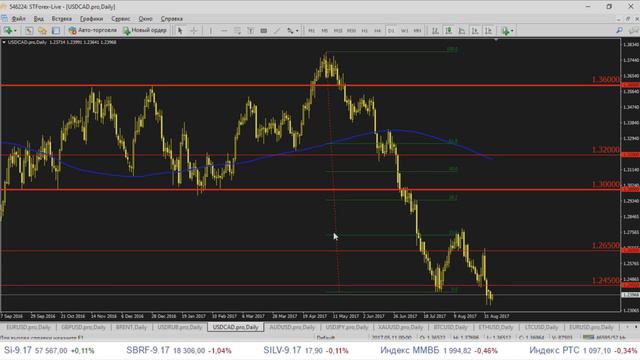This screenshot has height=360, width=640.
Task: Select the Equidistant Channel drawing tool
Action: [237, 31]
